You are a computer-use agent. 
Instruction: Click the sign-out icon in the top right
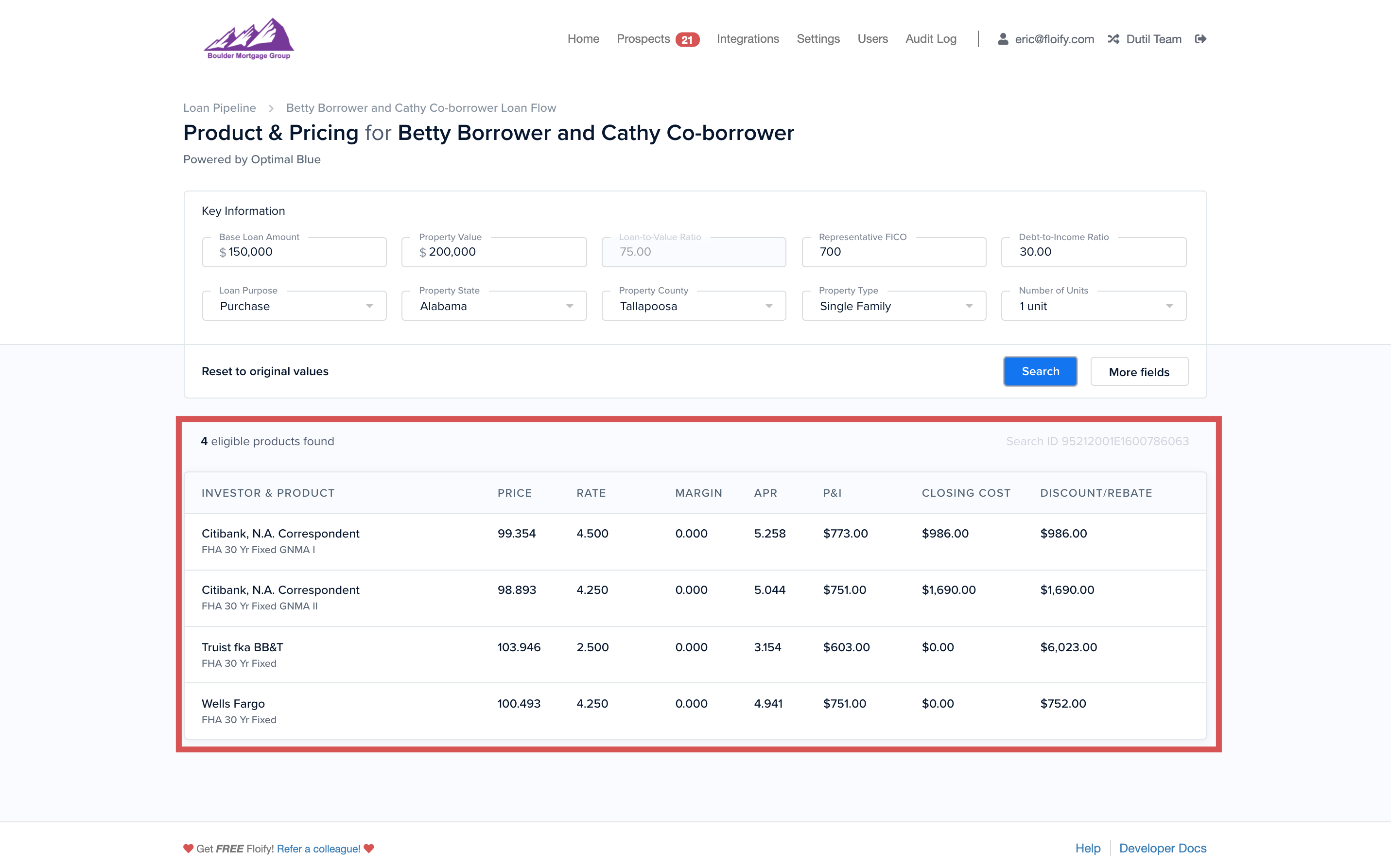[1200, 38]
